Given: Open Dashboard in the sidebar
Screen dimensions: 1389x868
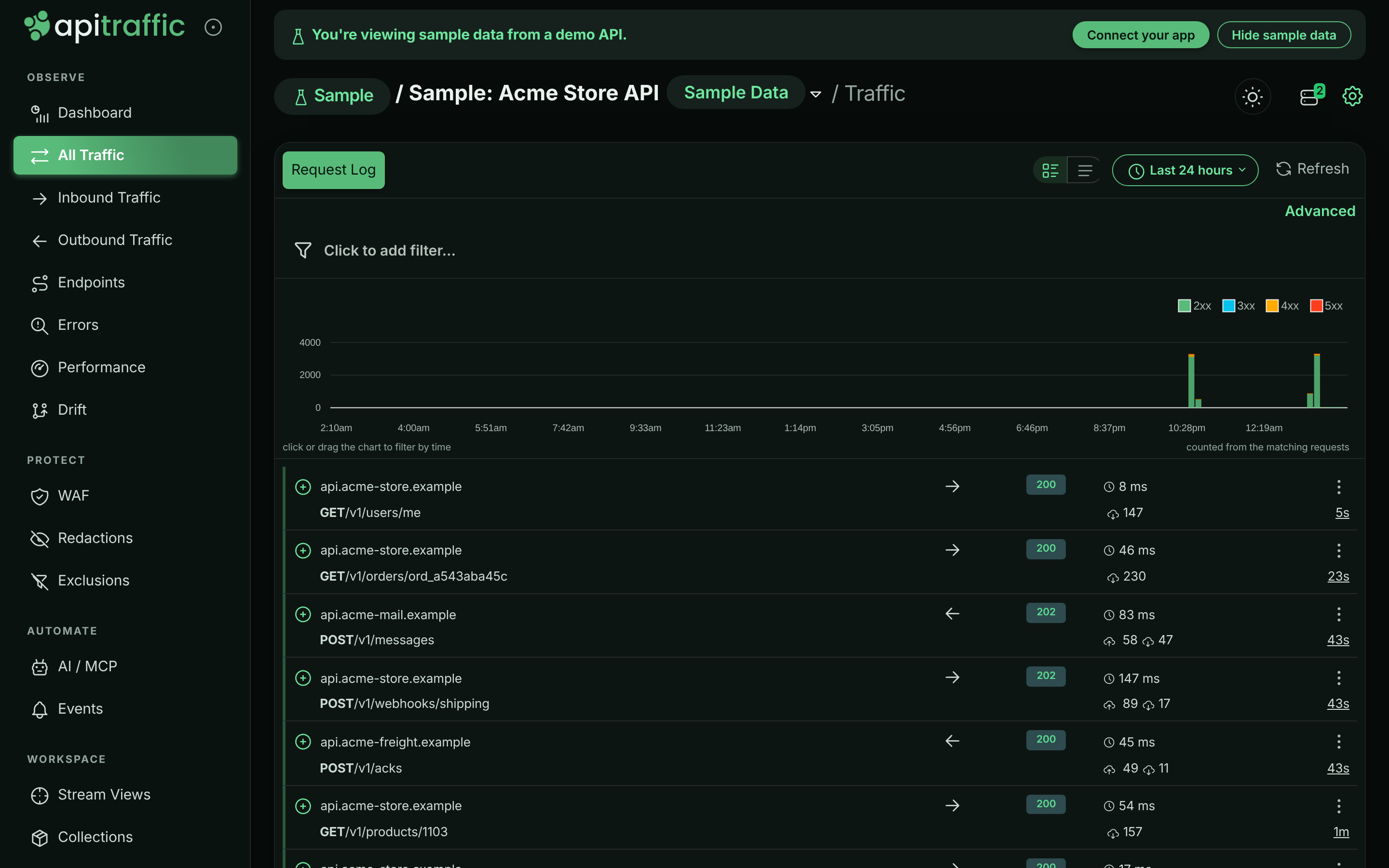Looking at the screenshot, I should click(x=125, y=113).
